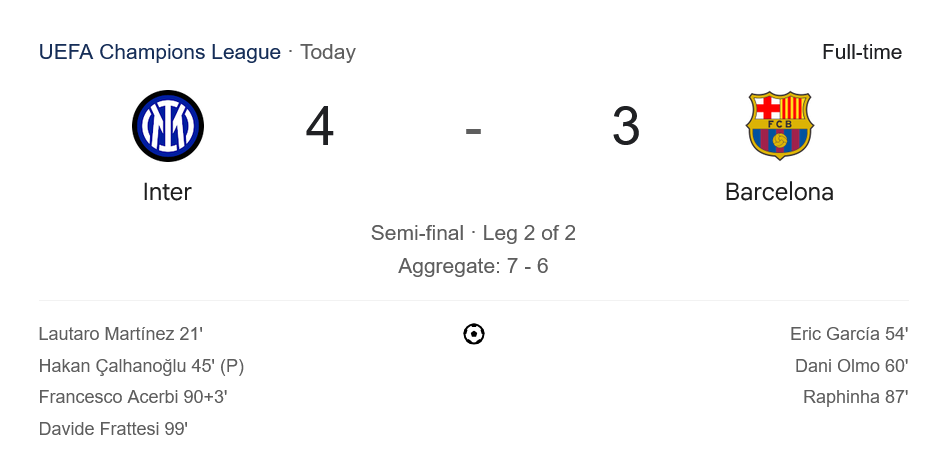This screenshot has height=459, width=948.
Task: Click the soccer ball goals icon
Action: pyautogui.click(x=474, y=334)
